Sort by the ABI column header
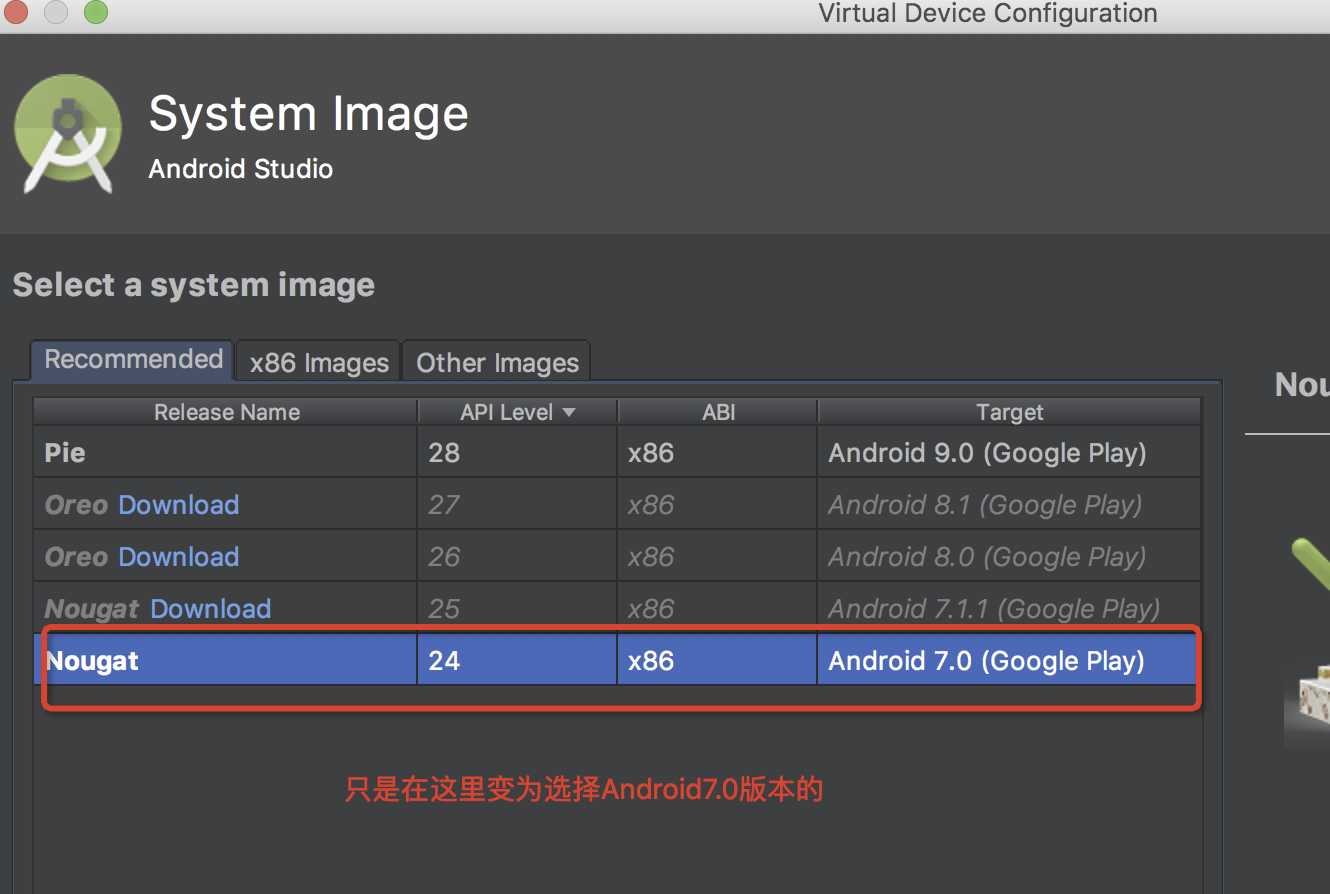Screen dimensions: 1330x894 (718, 412)
